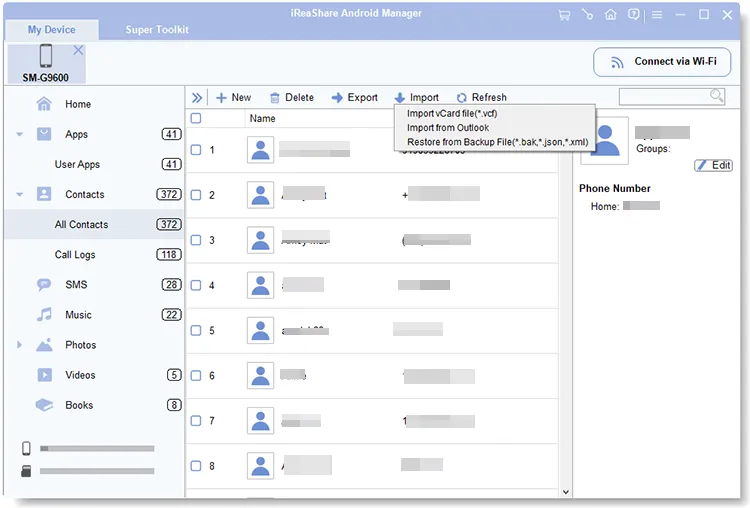Check the checkbox for contact row 6

[196, 375]
